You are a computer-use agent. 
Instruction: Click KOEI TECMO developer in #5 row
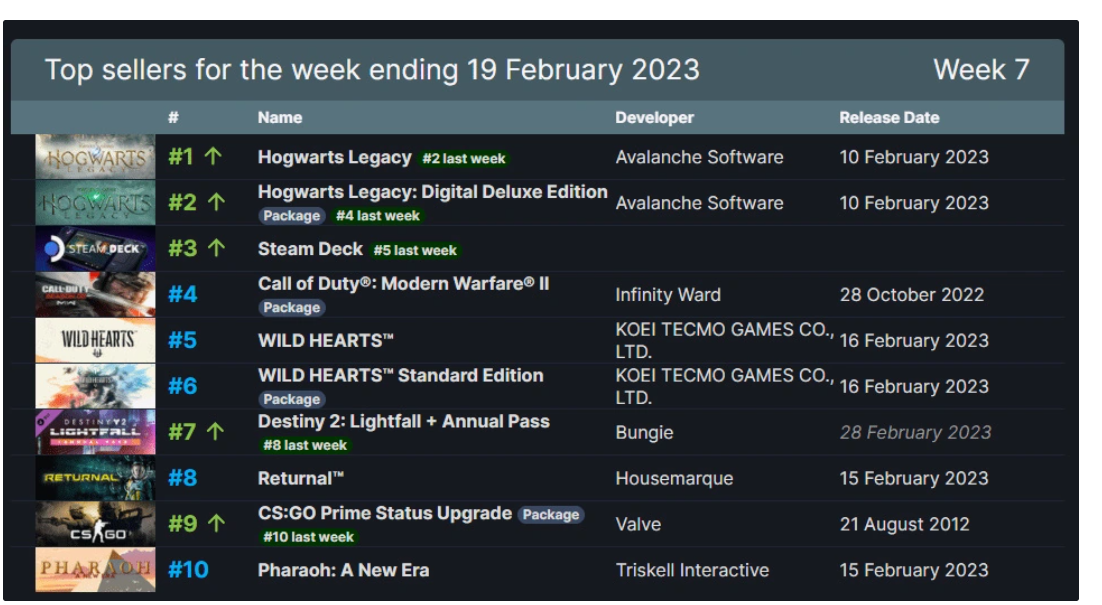coord(725,340)
